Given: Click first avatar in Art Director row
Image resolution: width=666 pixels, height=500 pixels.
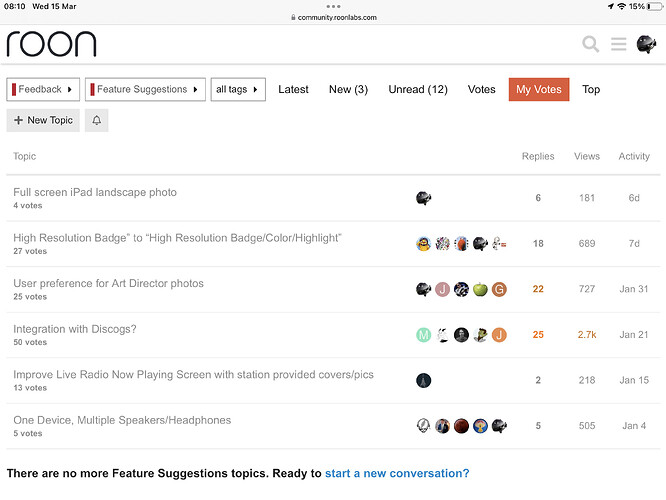Looking at the screenshot, I should 423,289.
